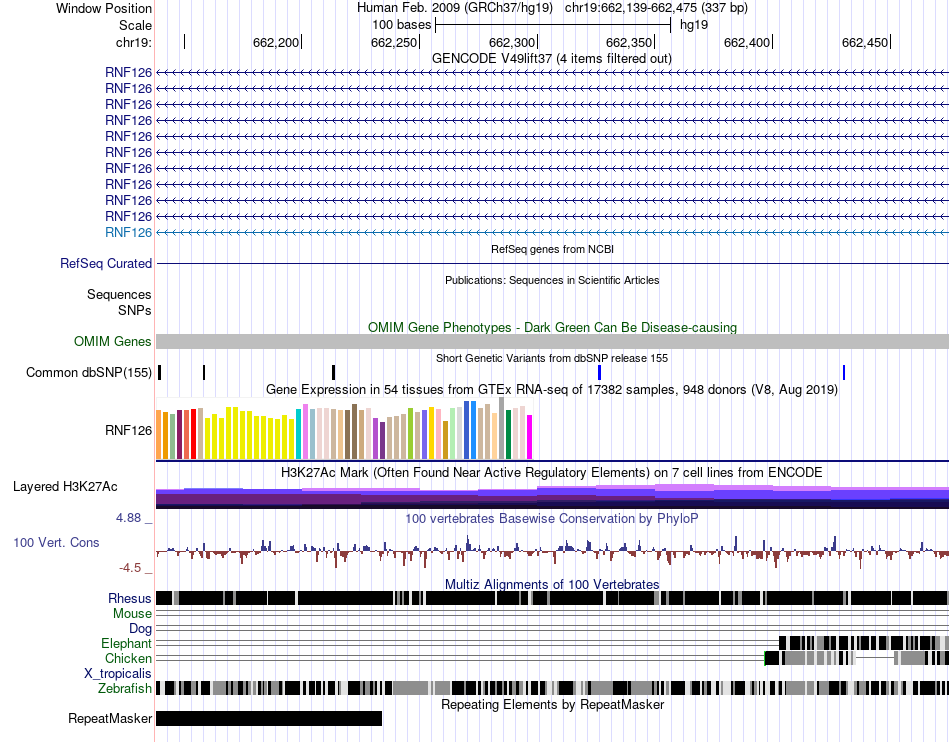Click the RepeatMasker track label
950x742 pixels.
(110, 719)
